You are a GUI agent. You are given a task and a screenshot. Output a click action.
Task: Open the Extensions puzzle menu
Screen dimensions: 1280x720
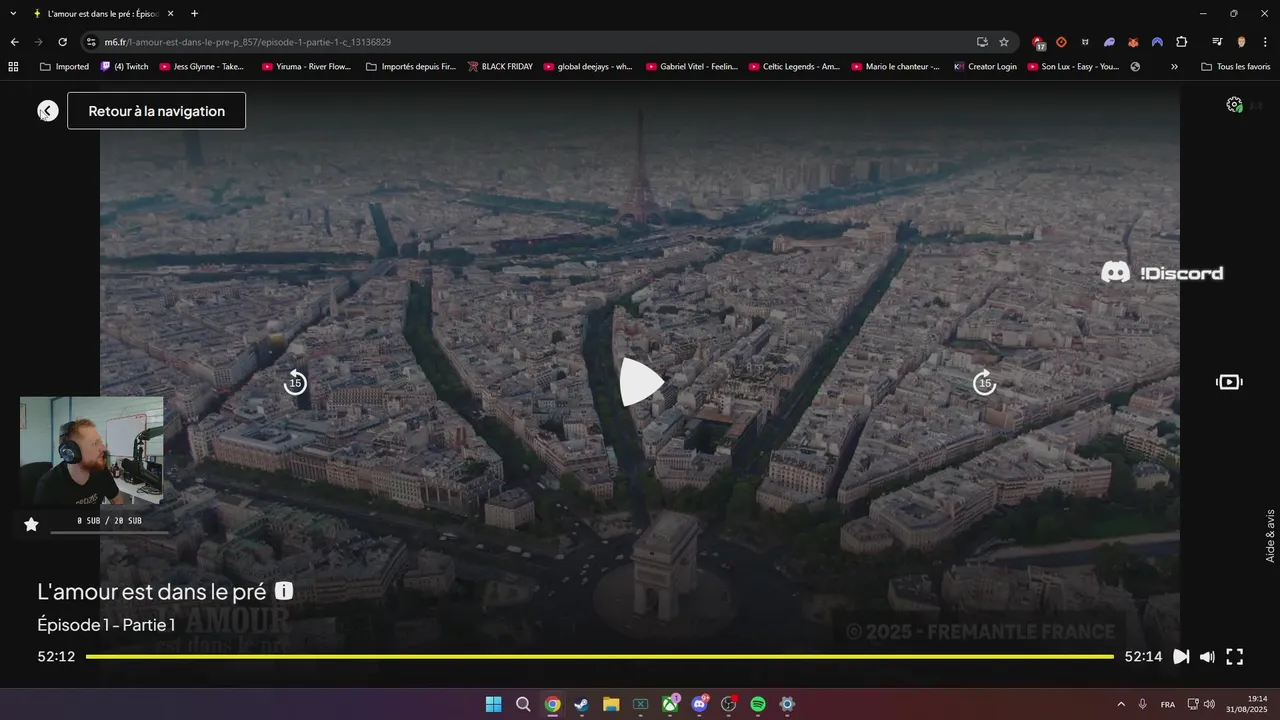click(x=1181, y=42)
